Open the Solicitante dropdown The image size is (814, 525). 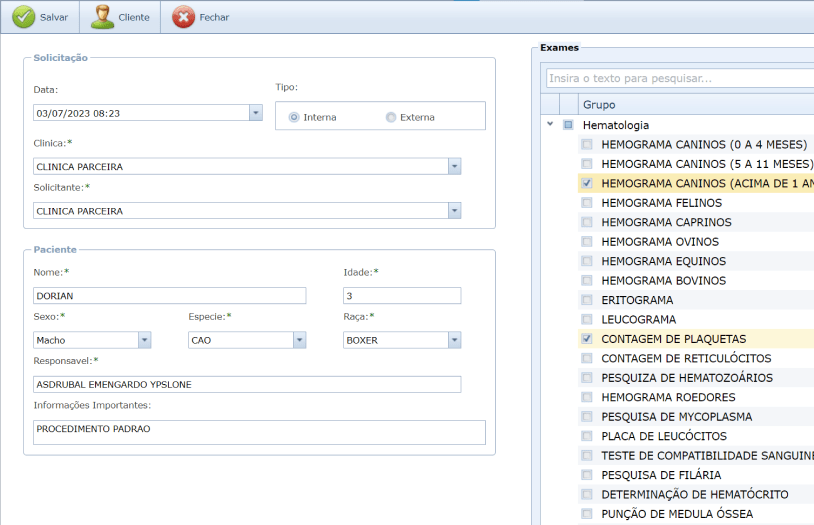454,211
